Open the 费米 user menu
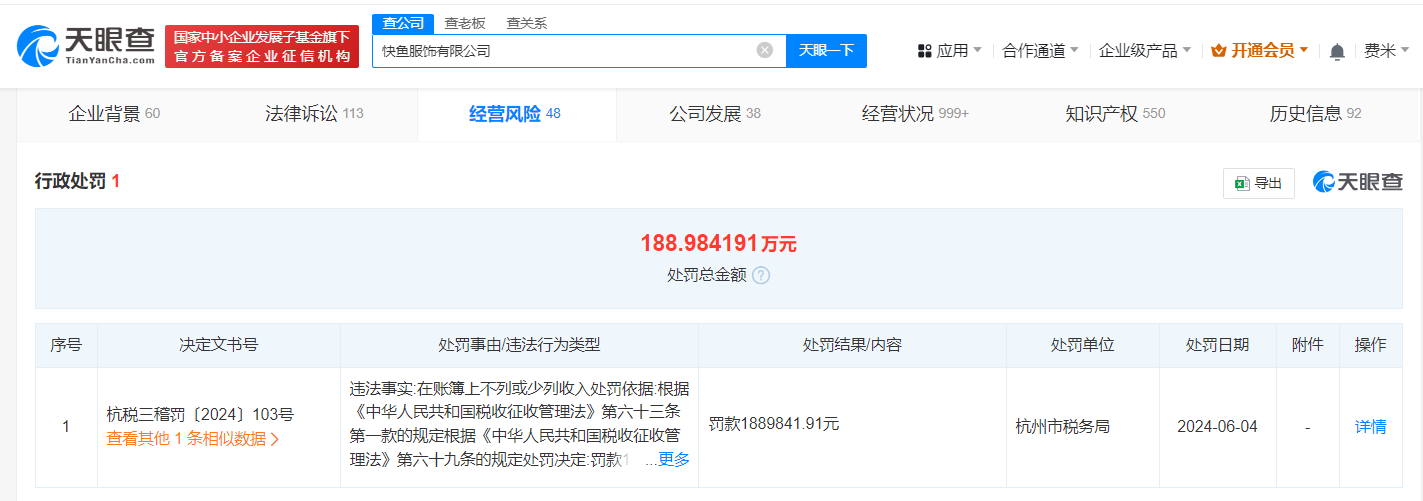This screenshot has height=501, width=1423. tap(1387, 50)
